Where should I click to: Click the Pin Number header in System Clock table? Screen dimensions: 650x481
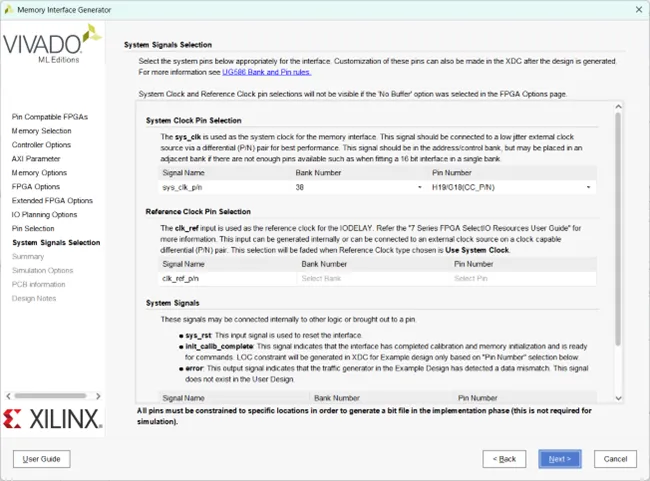click(x=451, y=172)
